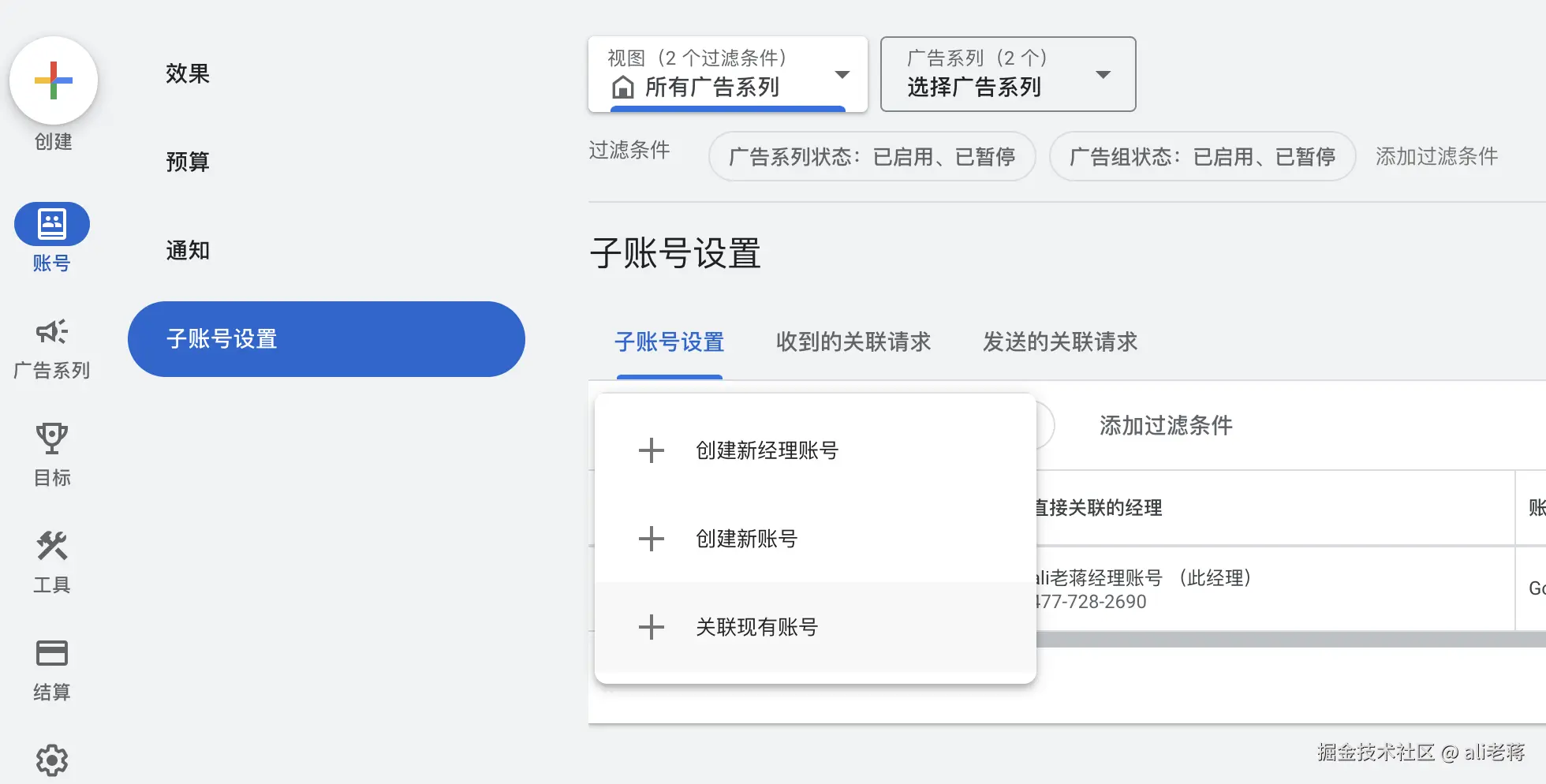Select 创建新经理账号 menu option
This screenshot has width=1546, height=784.
816,450
